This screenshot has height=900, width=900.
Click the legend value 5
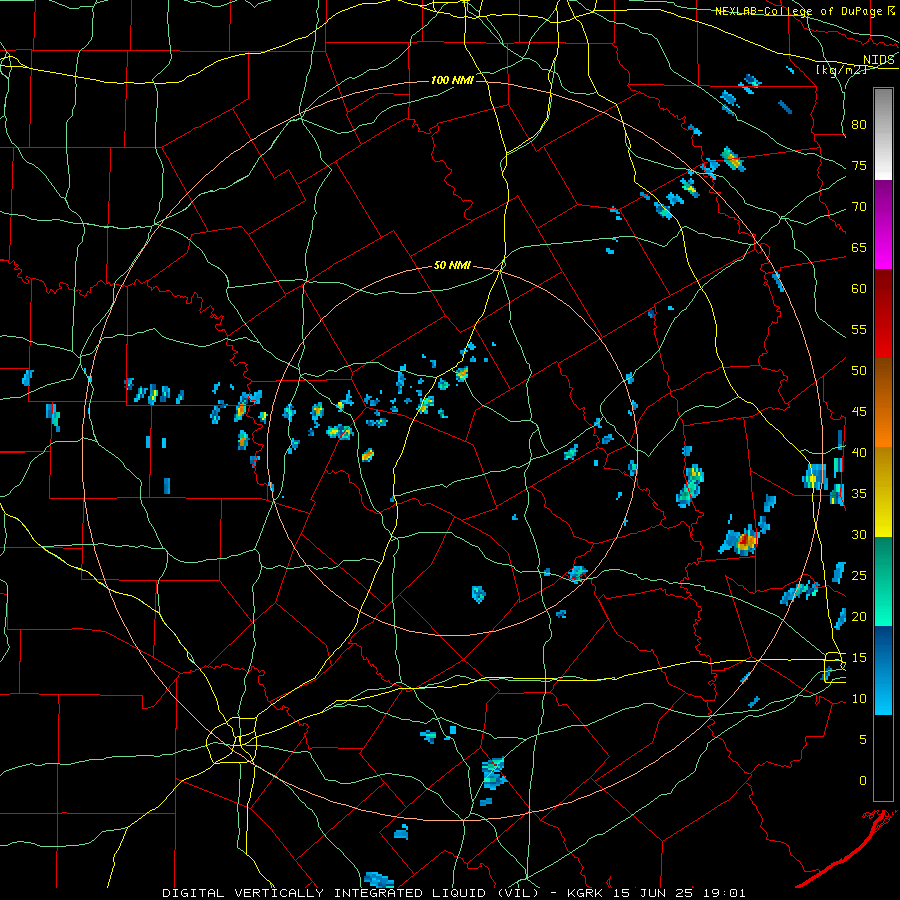[863, 739]
